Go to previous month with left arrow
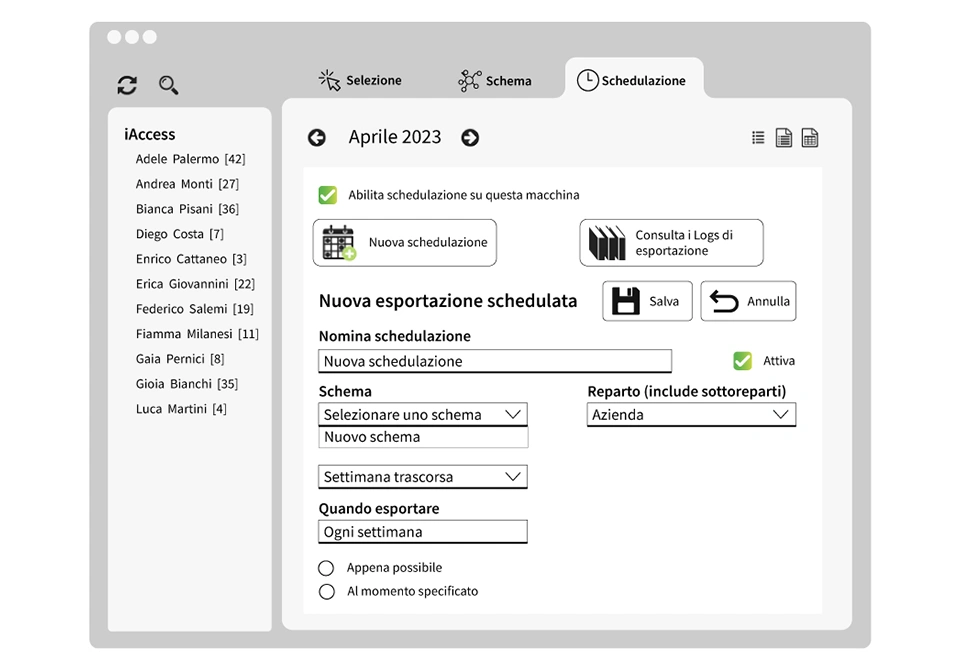The height and width of the screenshot is (670, 960). point(317,138)
